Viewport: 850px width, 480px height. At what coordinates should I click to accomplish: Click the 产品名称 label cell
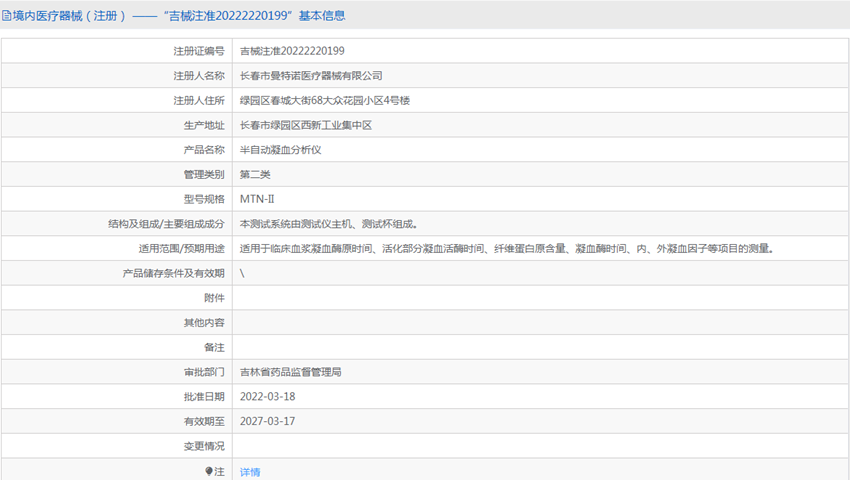point(117,150)
